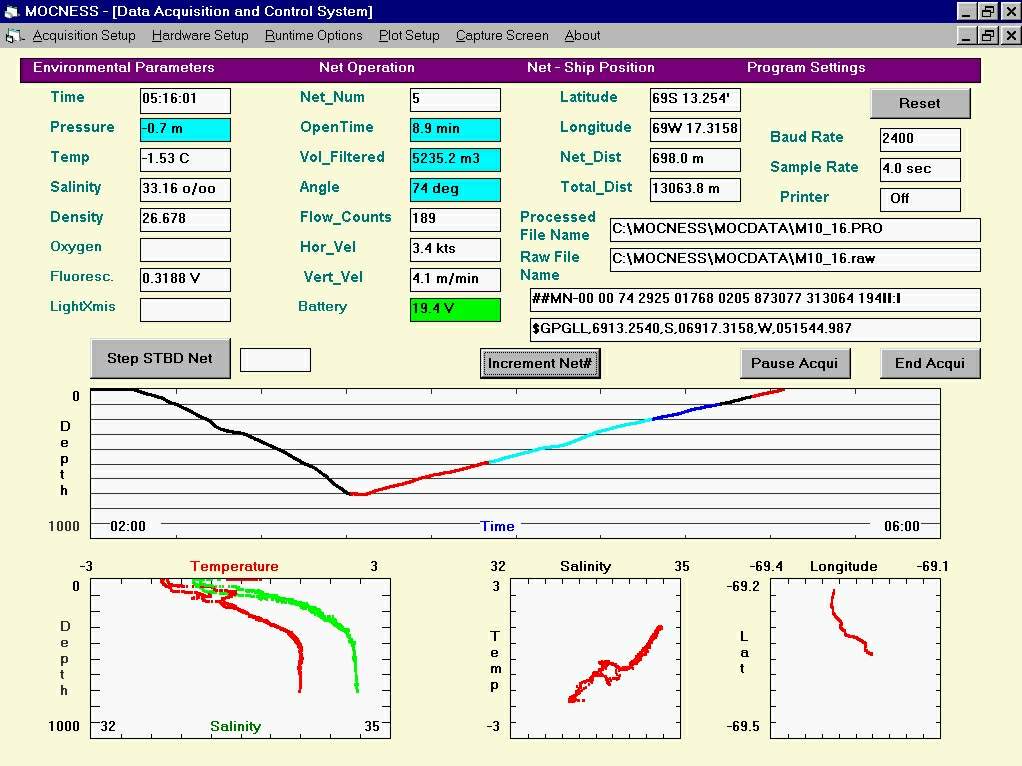This screenshot has height=766, width=1022.
Task: Click the OpenTime field 8.9 min
Action: coord(456,130)
